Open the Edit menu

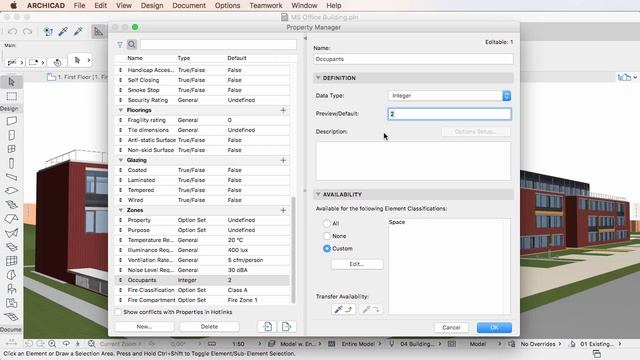(100, 5)
